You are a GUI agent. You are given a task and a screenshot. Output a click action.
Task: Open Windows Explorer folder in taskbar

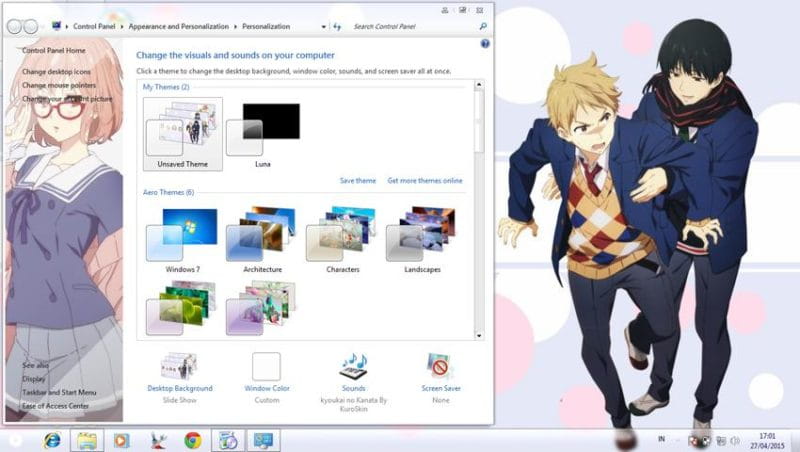[x=87, y=440]
